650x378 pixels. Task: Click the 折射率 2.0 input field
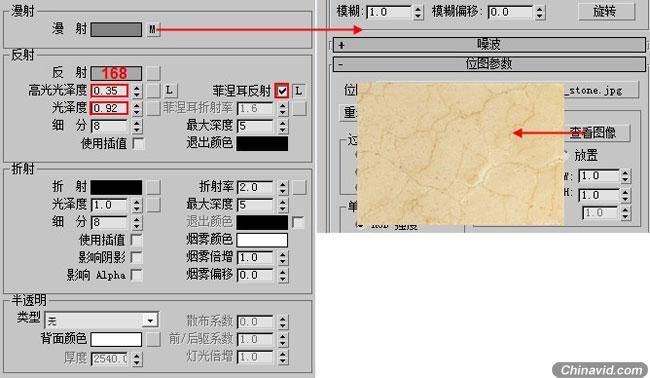(255, 187)
